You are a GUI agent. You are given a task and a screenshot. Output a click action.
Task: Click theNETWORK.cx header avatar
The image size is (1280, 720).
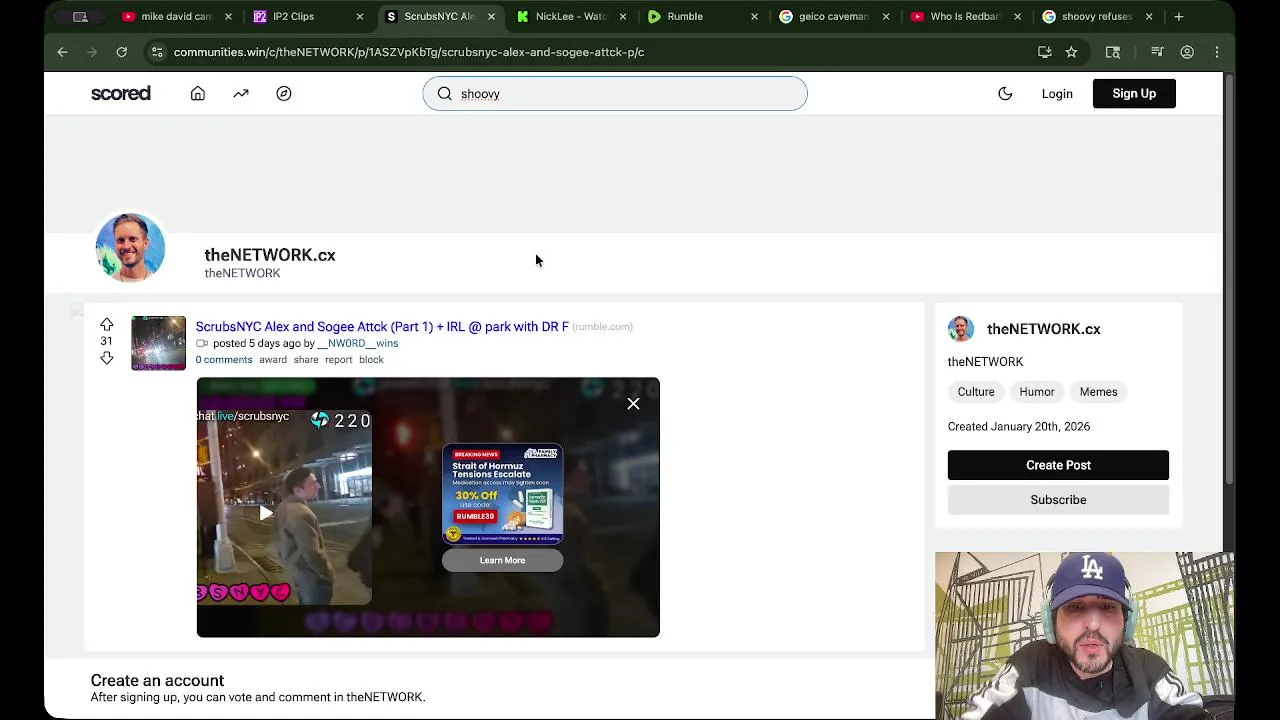[130, 248]
